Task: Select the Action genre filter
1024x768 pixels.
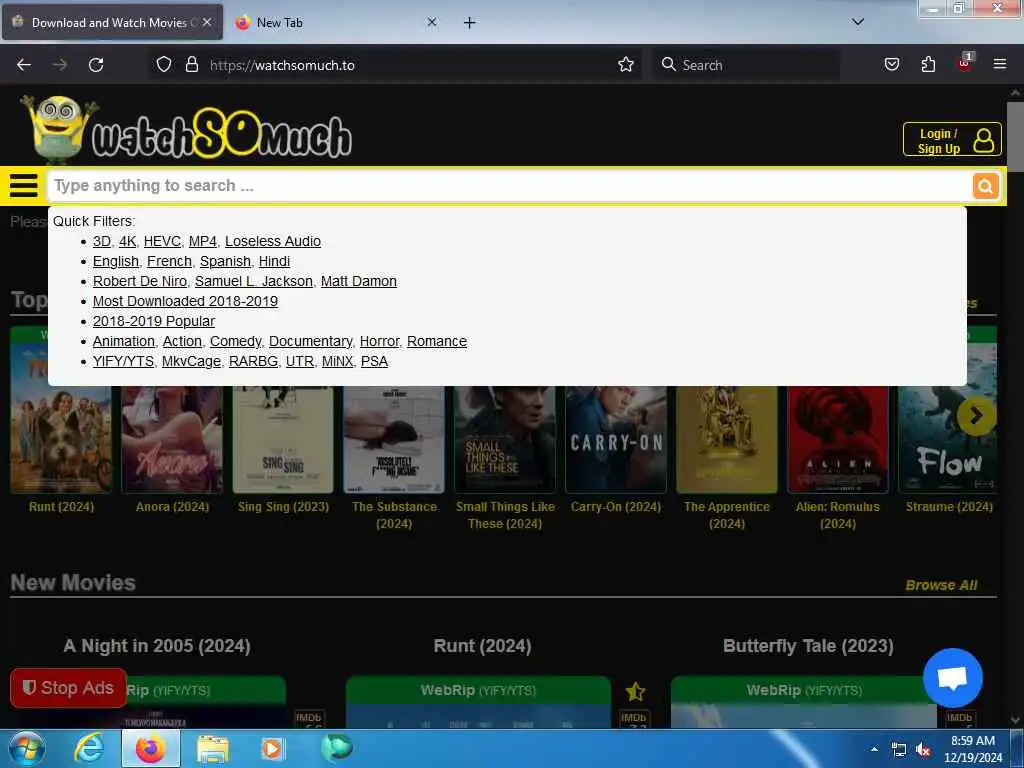Action: pyautogui.click(x=182, y=341)
